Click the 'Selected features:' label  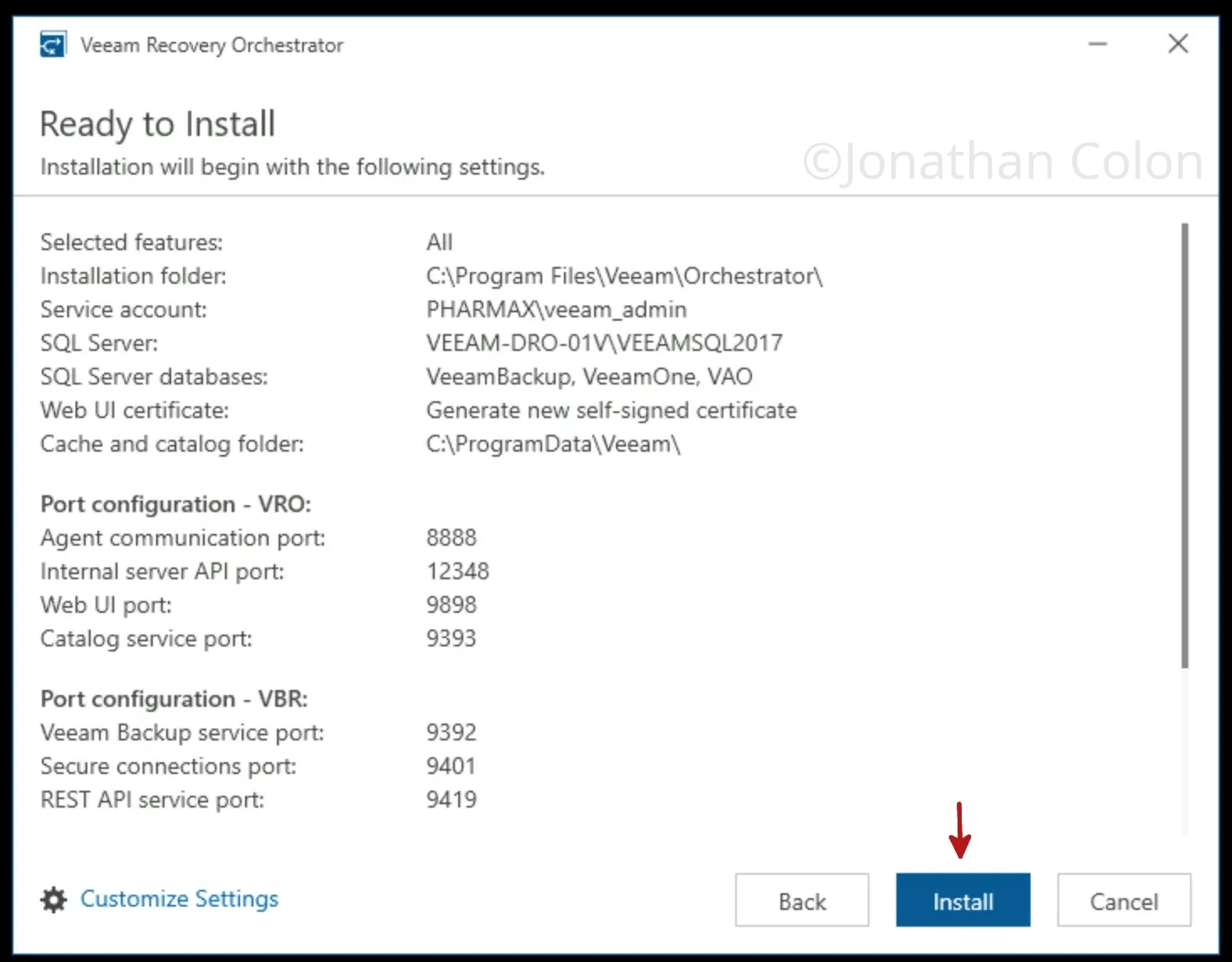[132, 243]
